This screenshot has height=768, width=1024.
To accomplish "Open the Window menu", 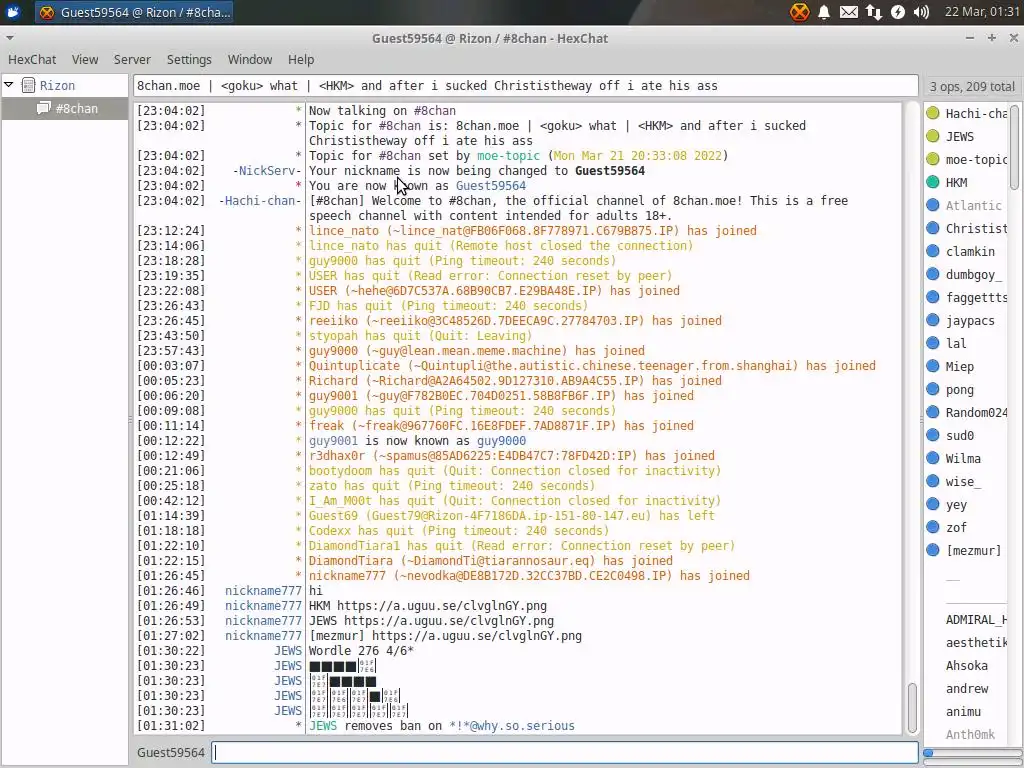I will pyautogui.click(x=249, y=59).
